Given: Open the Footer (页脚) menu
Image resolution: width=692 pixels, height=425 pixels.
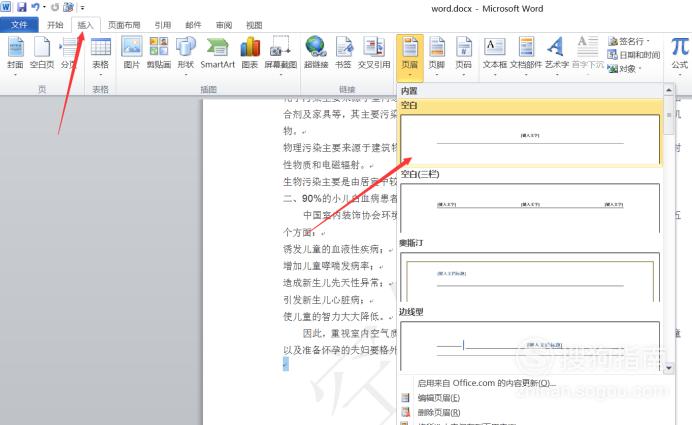Looking at the screenshot, I should (437, 53).
